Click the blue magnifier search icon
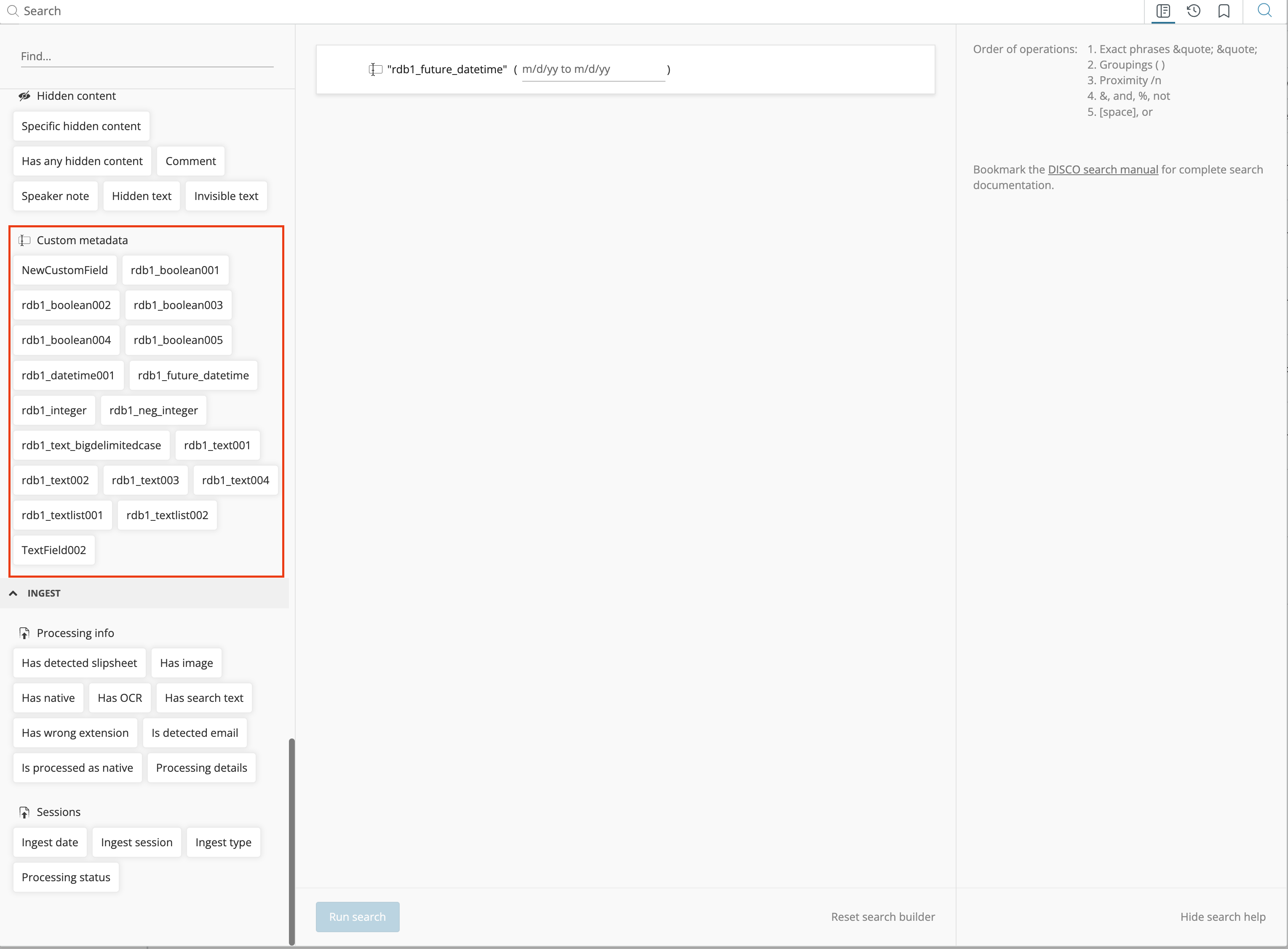Viewport: 1288px width, 949px height. (1264, 11)
